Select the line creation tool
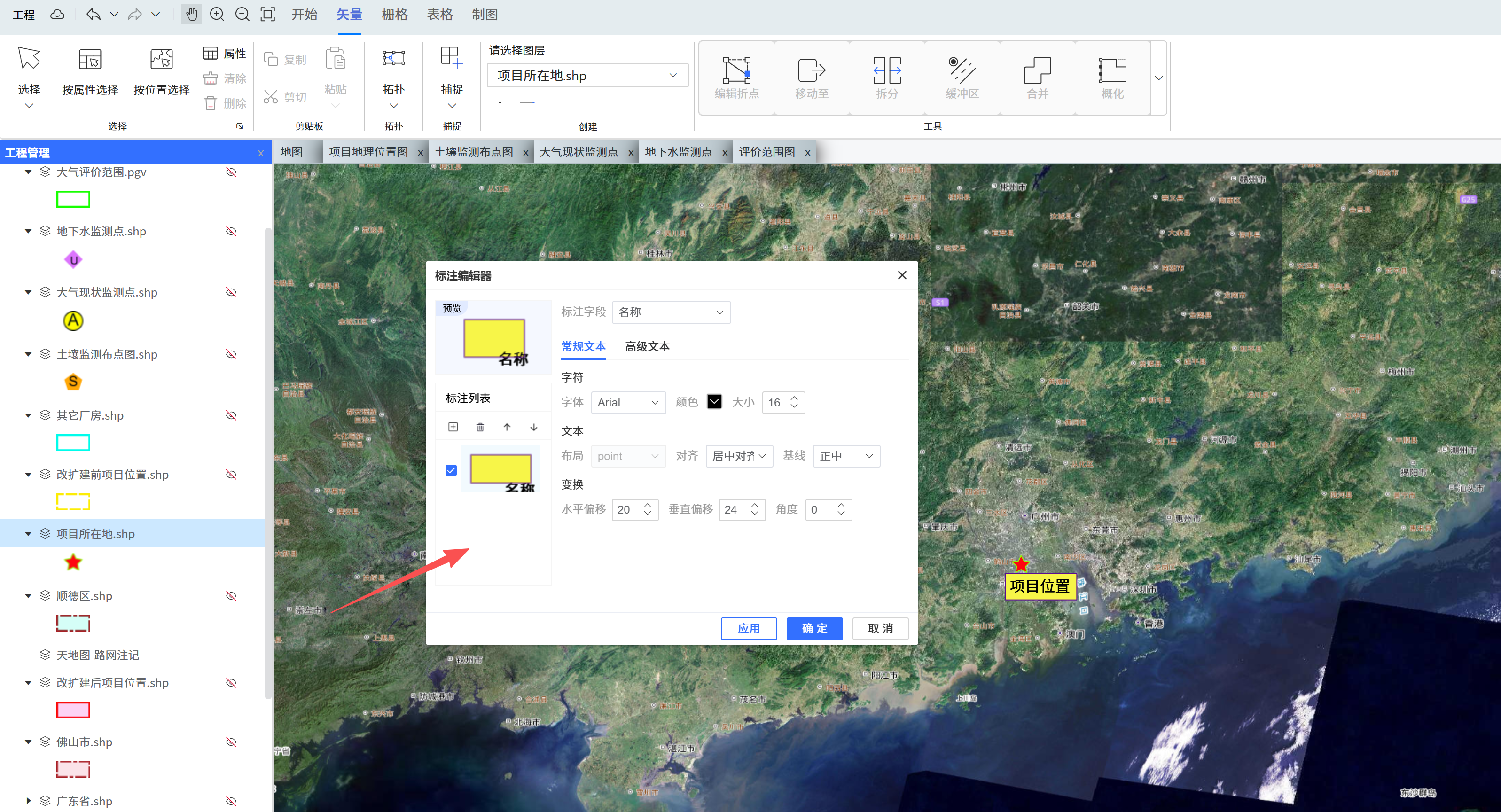 coord(527,102)
